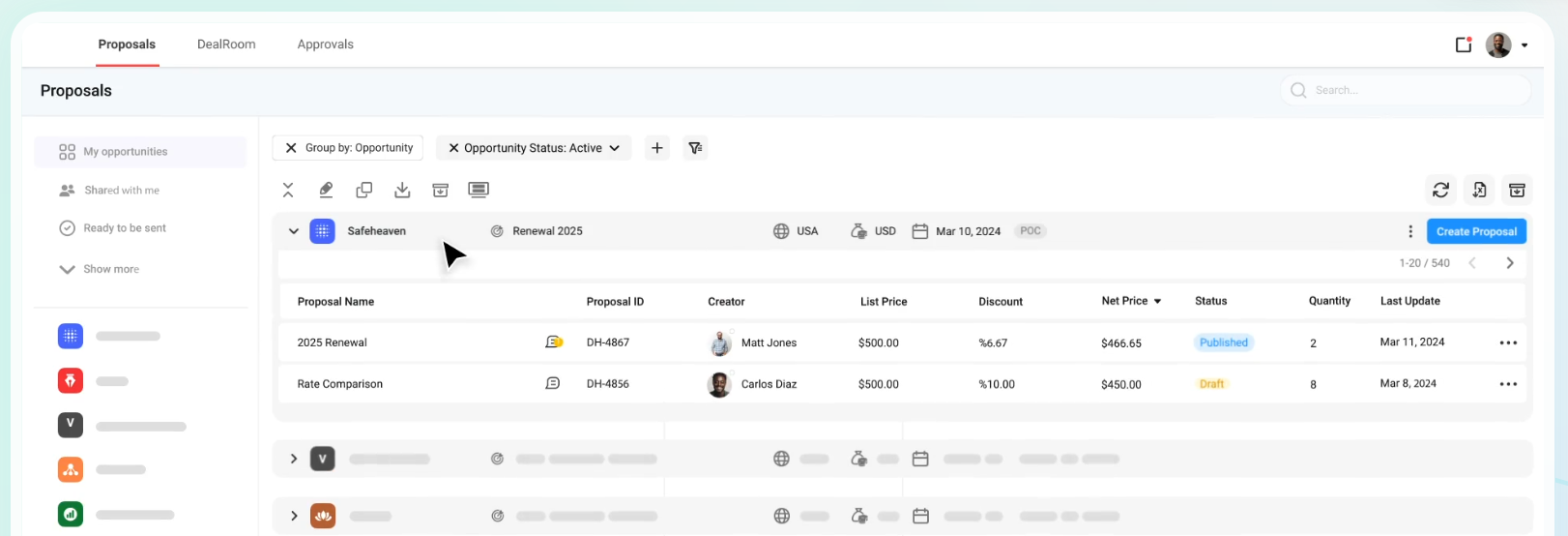Click the archive box toolbar icon
The image size is (1568, 536).
click(441, 190)
